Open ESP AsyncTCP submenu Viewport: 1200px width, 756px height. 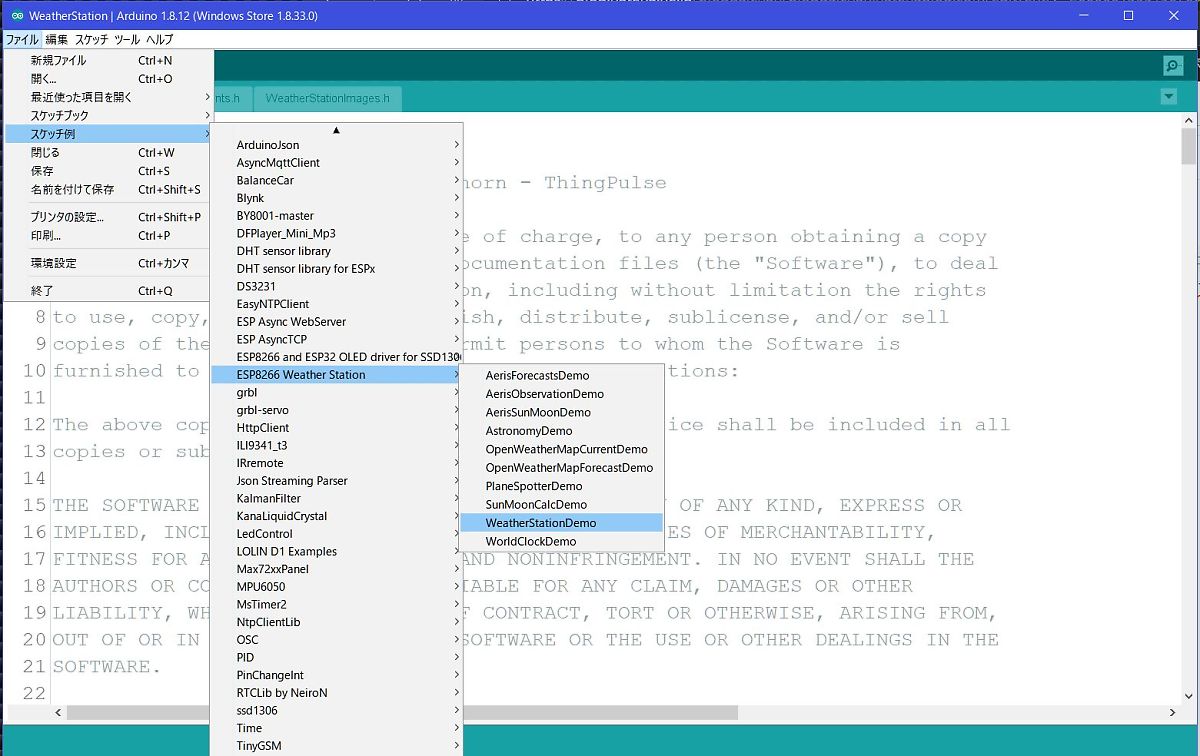tap(336, 339)
